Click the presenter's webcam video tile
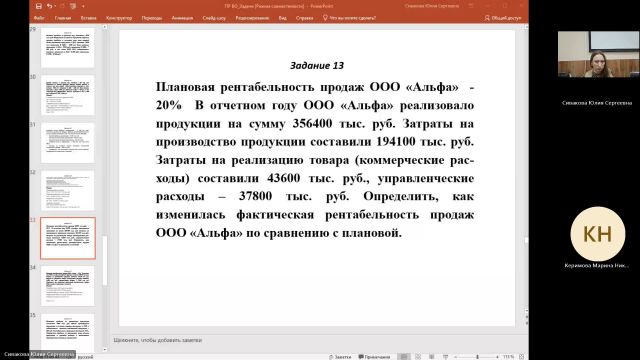 click(x=599, y=54)
